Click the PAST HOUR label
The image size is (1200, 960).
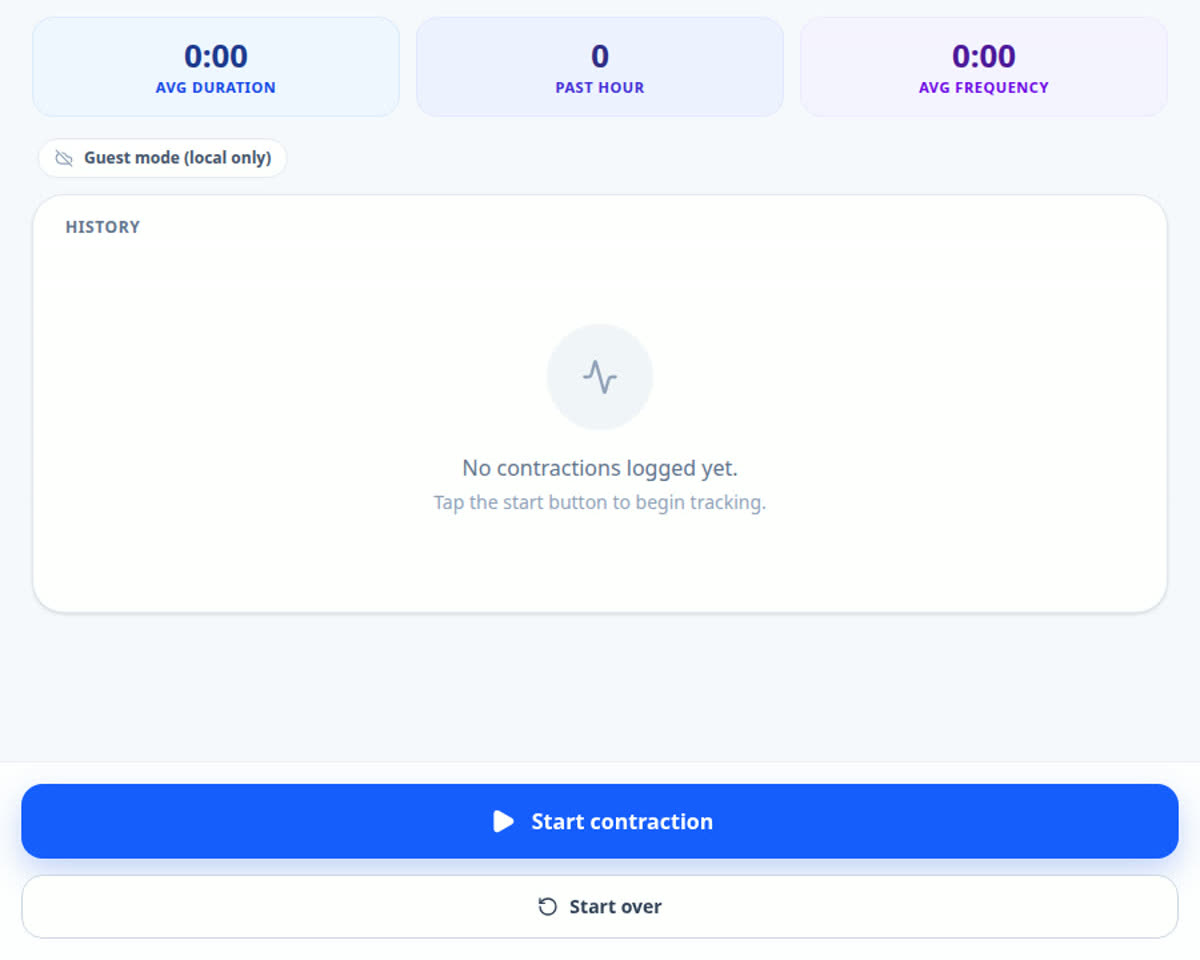pyautogui.click(x=600, y=88)
